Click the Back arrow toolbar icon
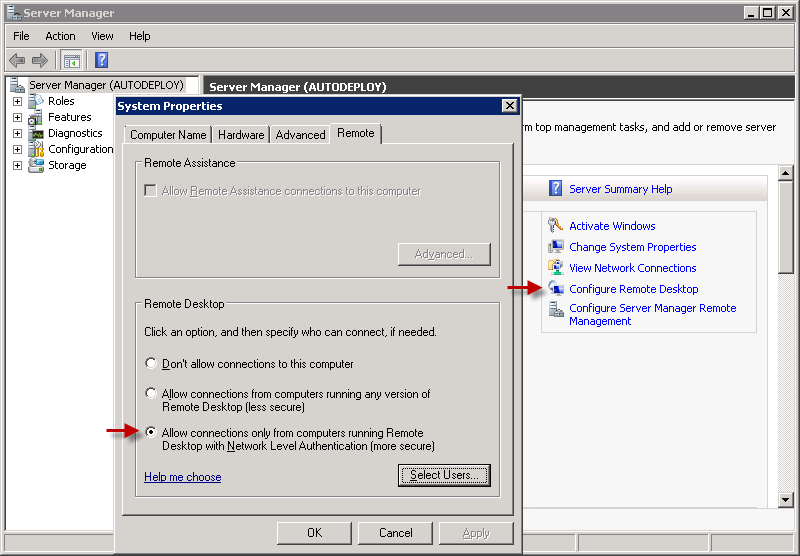The height and width of the screenshot is (556, 800). (x=17, y=60)
